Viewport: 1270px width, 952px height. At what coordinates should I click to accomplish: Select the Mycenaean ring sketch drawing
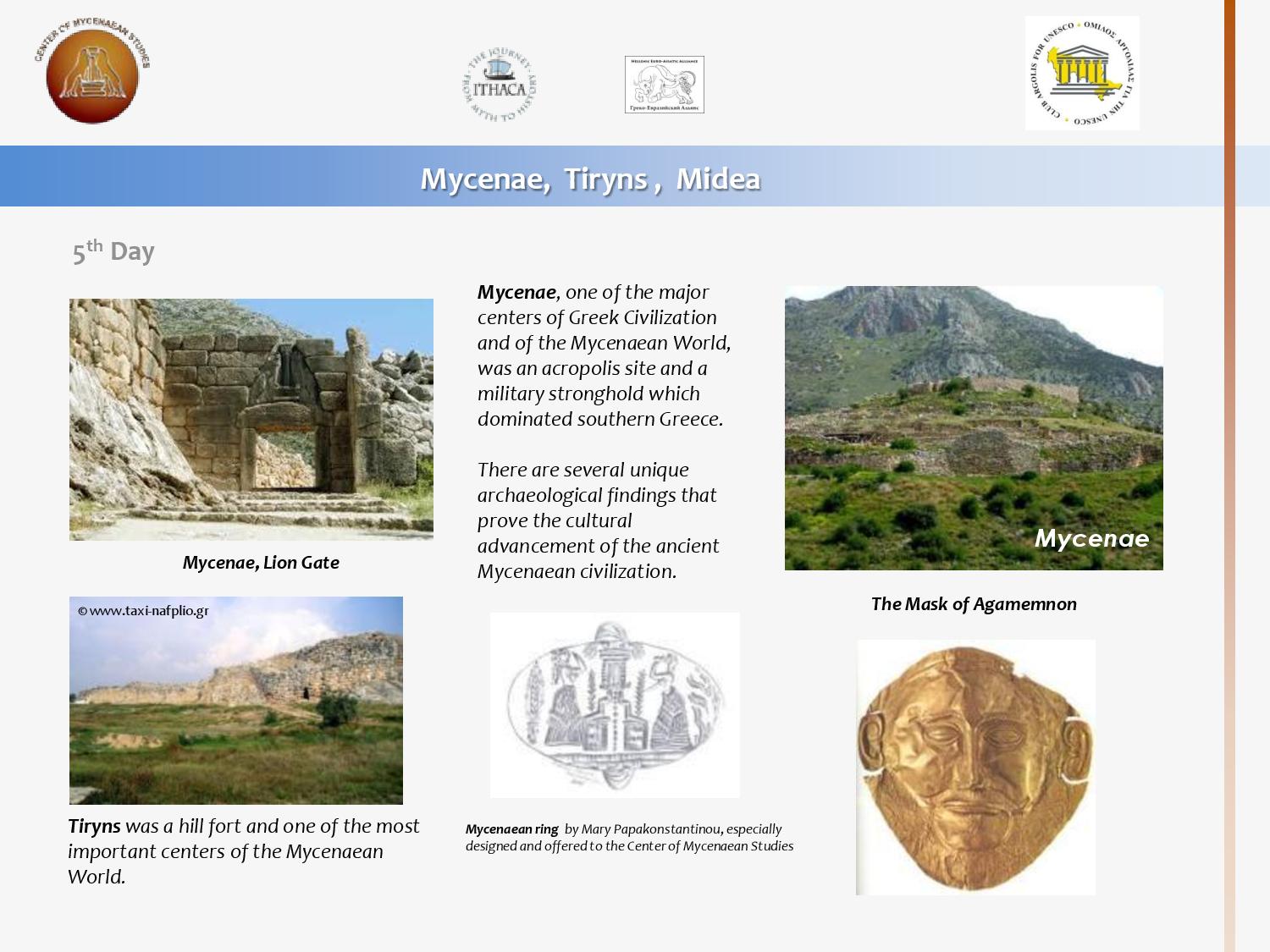615,705
